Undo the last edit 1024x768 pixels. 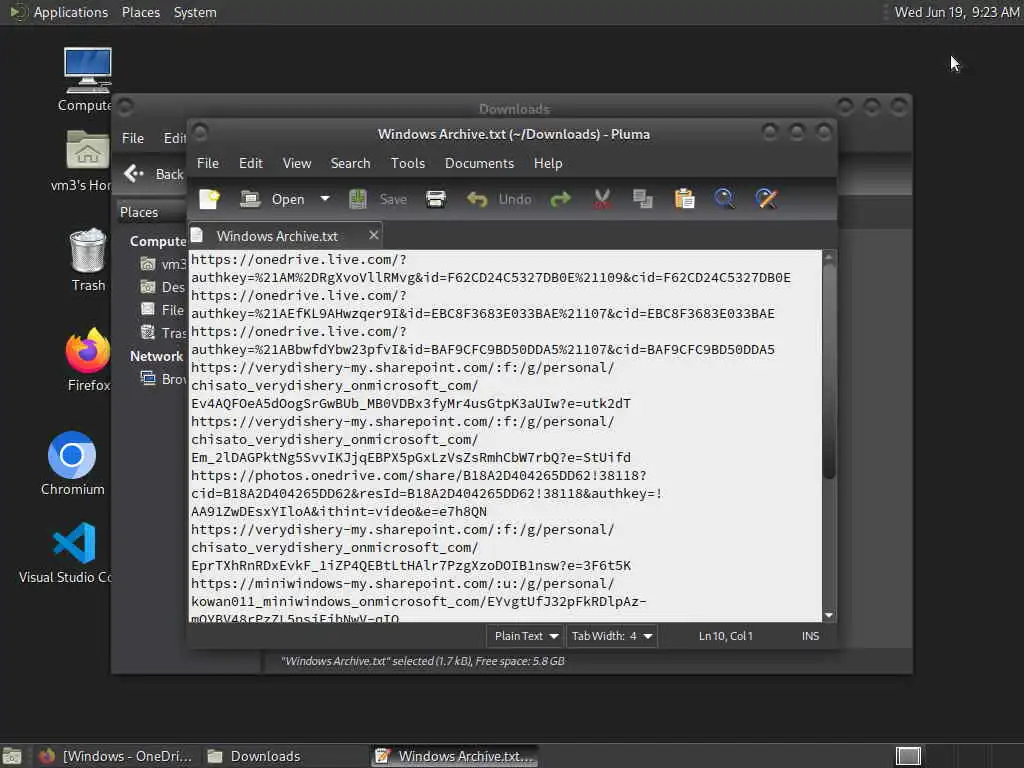click(498, 199)
